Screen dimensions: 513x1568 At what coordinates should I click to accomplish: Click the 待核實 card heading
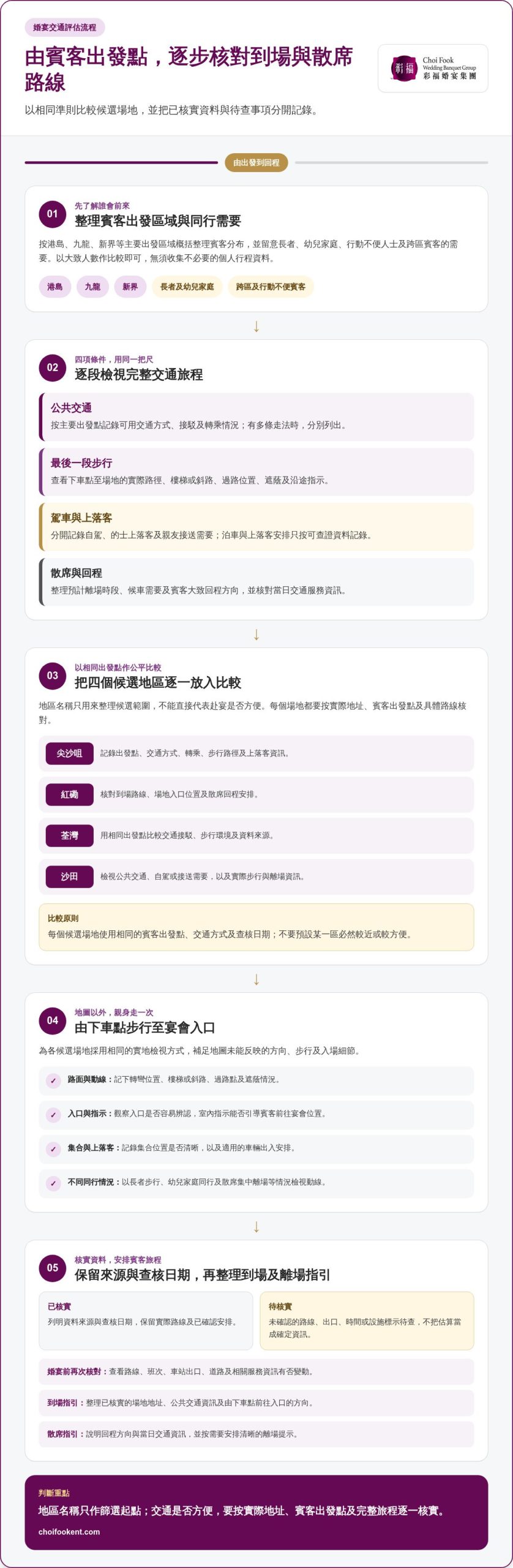tap(280, 1306)
